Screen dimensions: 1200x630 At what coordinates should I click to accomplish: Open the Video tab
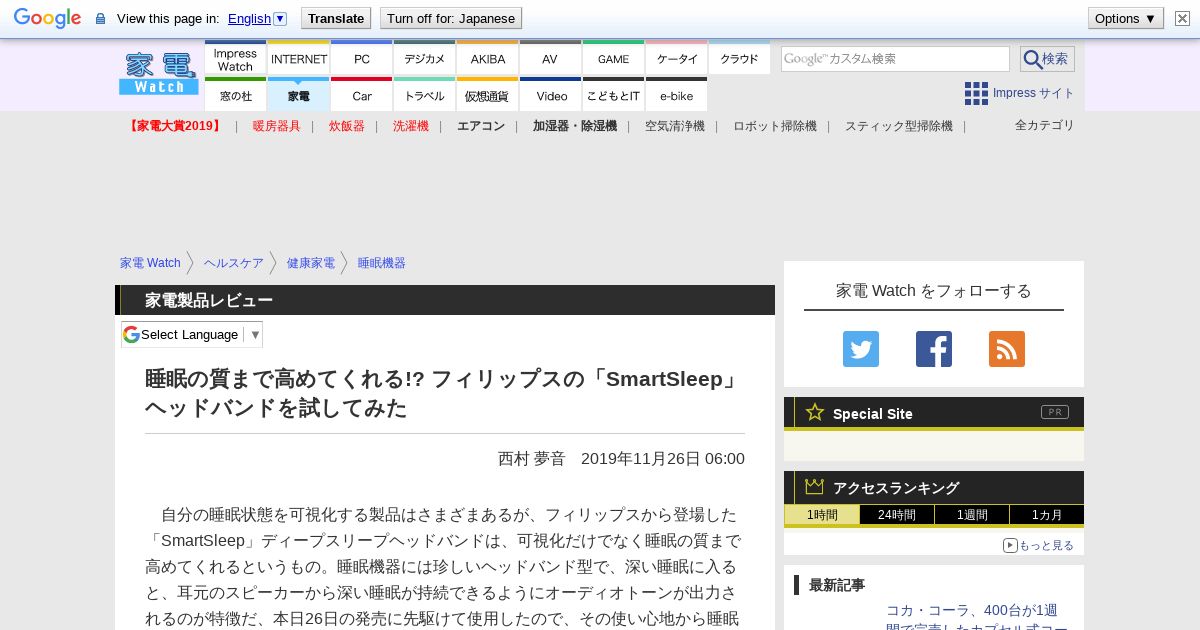pyautogui.click(x=550, y=96)
